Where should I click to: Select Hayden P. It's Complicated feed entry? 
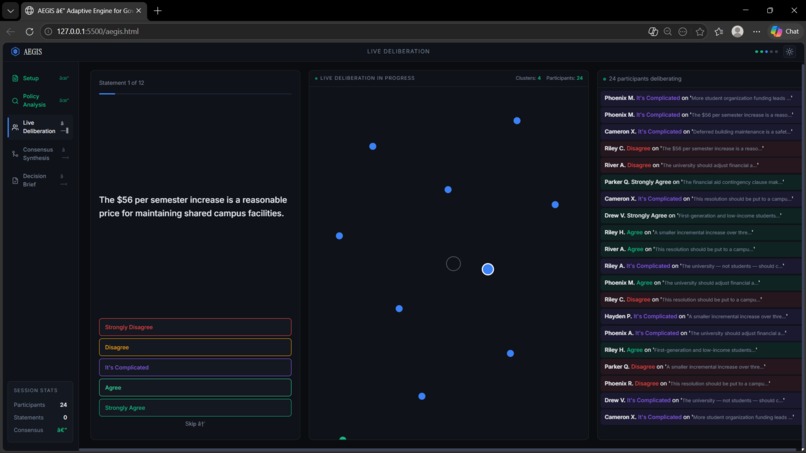pos(701,316)
